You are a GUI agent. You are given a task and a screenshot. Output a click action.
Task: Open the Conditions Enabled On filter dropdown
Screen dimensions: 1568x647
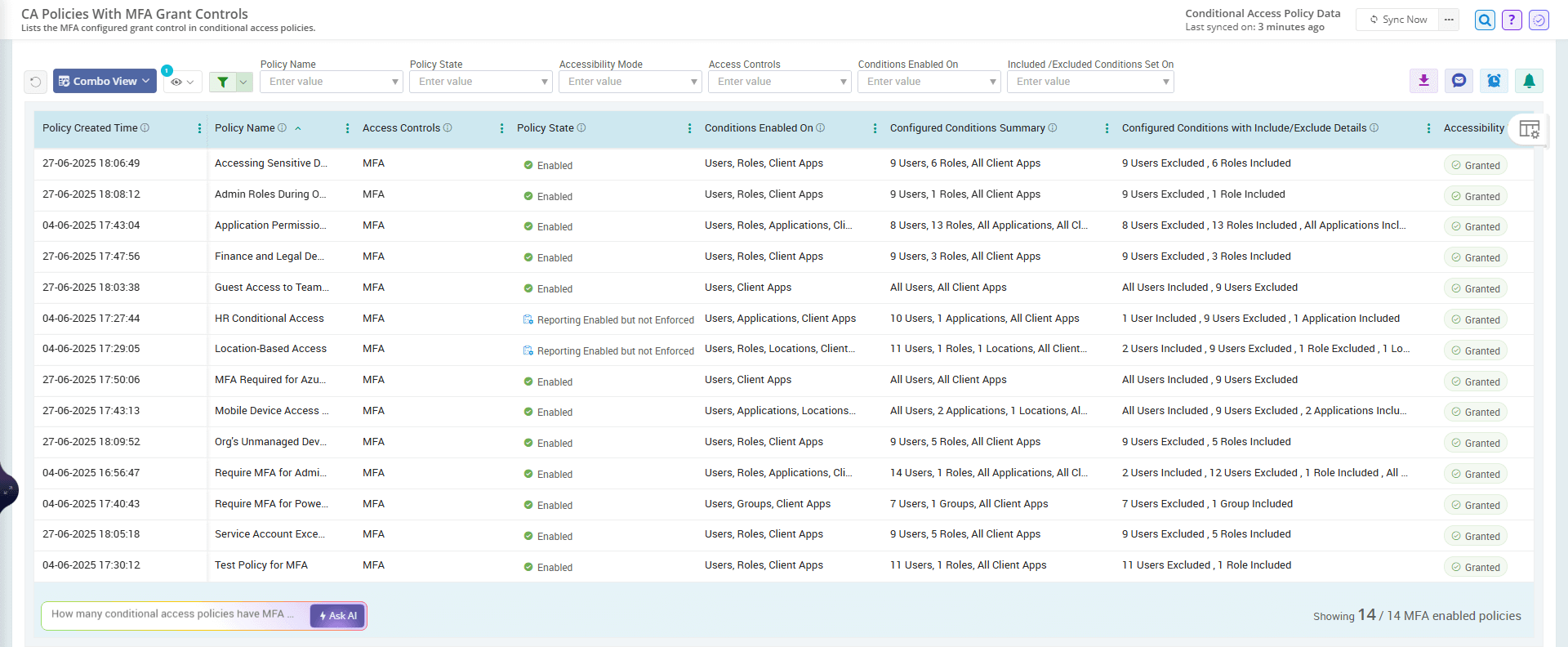(929, 82)
